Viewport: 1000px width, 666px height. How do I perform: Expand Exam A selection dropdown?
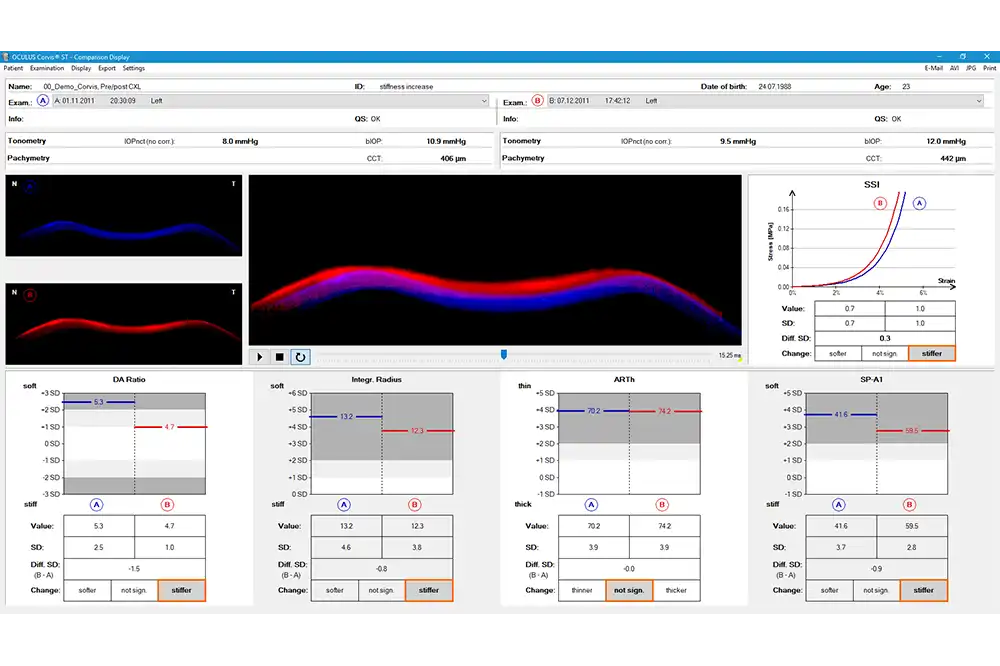click(x=484, y=101)
